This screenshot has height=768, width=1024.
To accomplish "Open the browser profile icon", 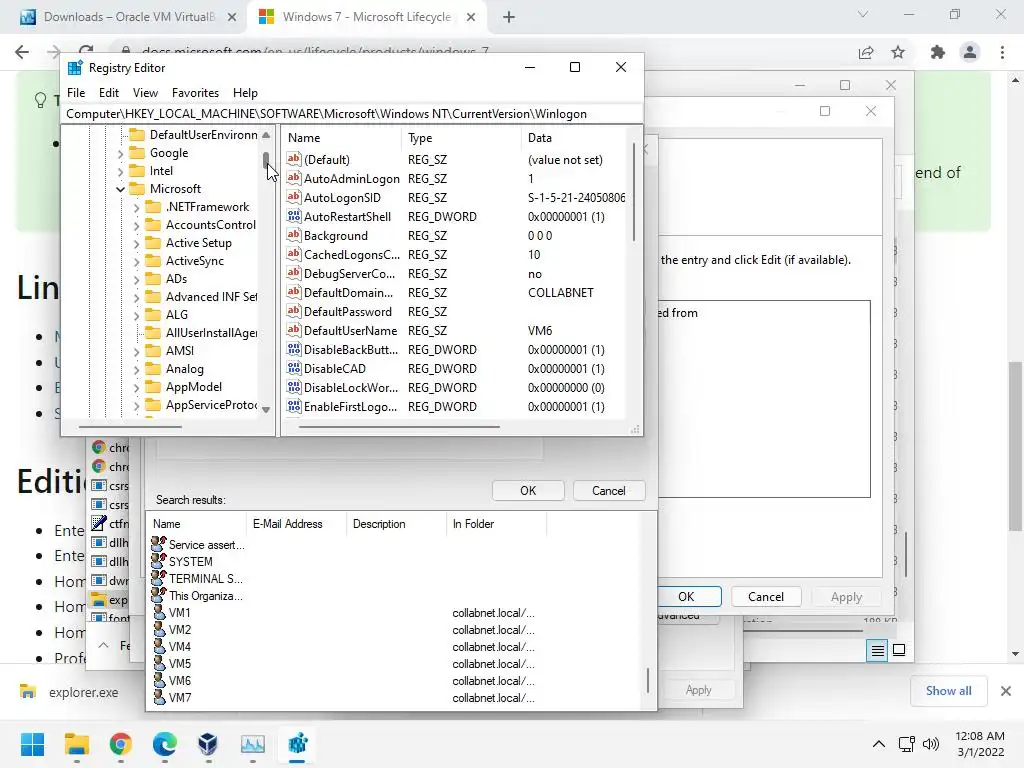I will point(970,52).
